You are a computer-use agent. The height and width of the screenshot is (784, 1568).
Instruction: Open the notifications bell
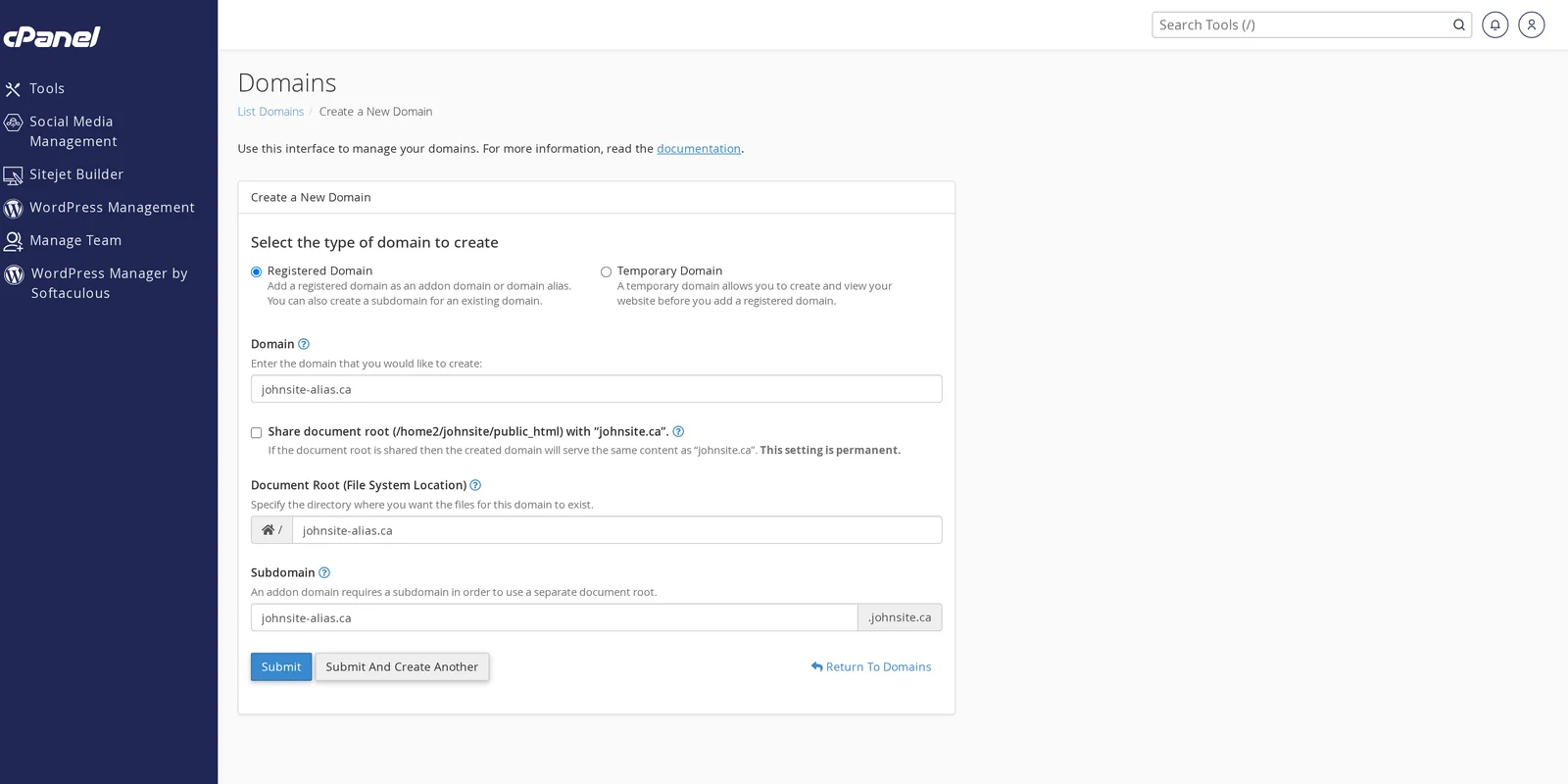click(x=1495, y=25)
